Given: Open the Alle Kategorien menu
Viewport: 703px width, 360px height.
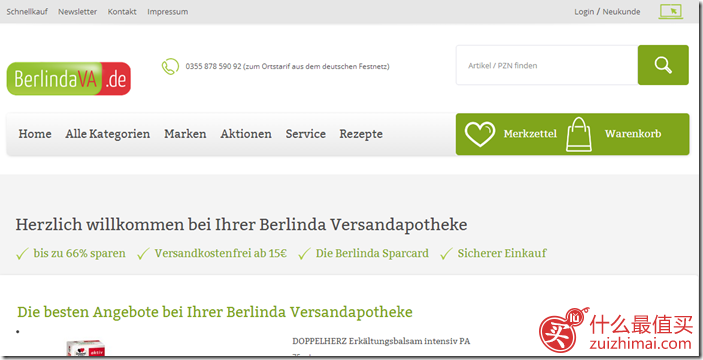Looking at the screenshot, I should click(108, 134).
